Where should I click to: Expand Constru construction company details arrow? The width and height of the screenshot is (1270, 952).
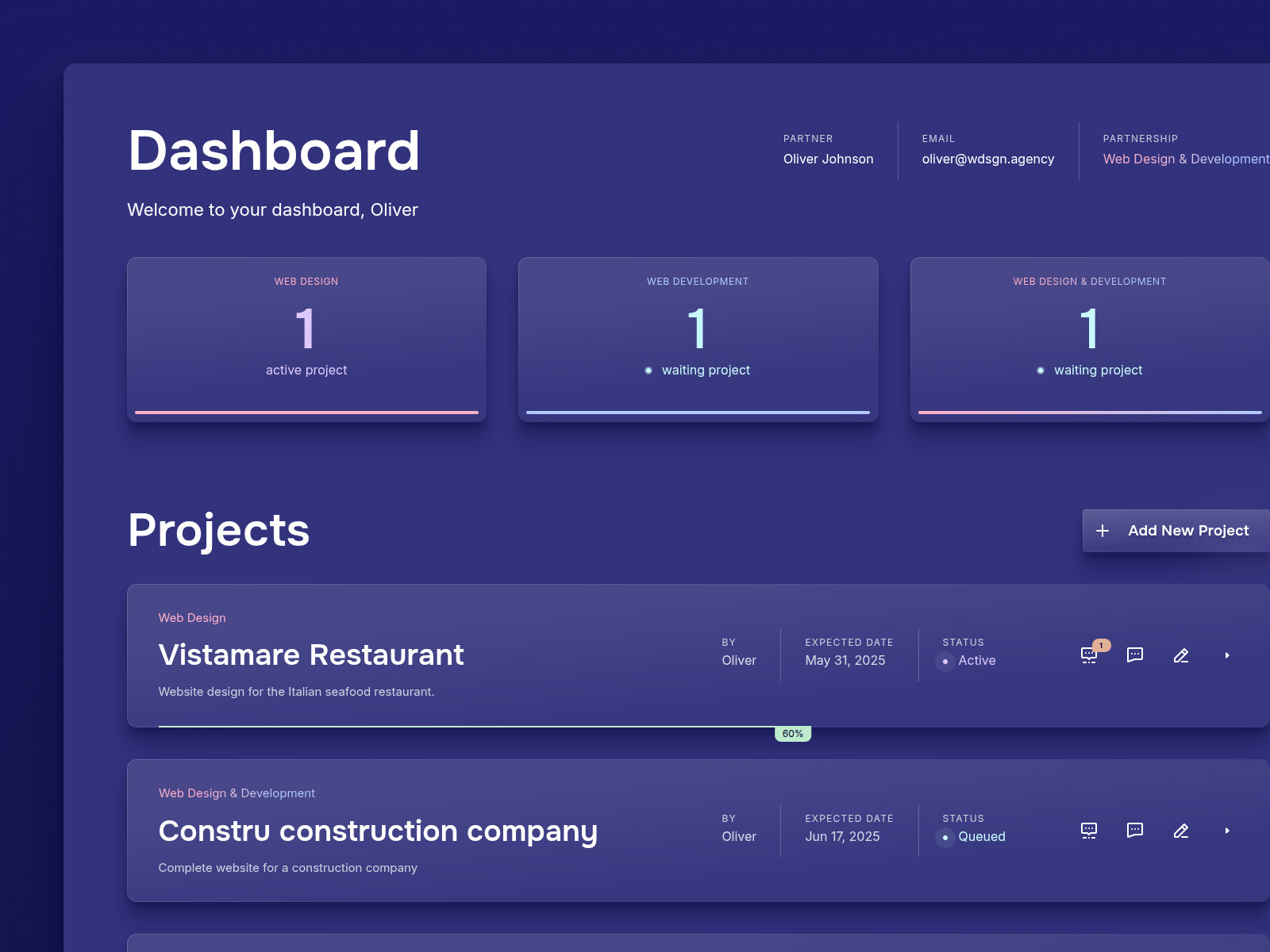(x=1228, y=831)
